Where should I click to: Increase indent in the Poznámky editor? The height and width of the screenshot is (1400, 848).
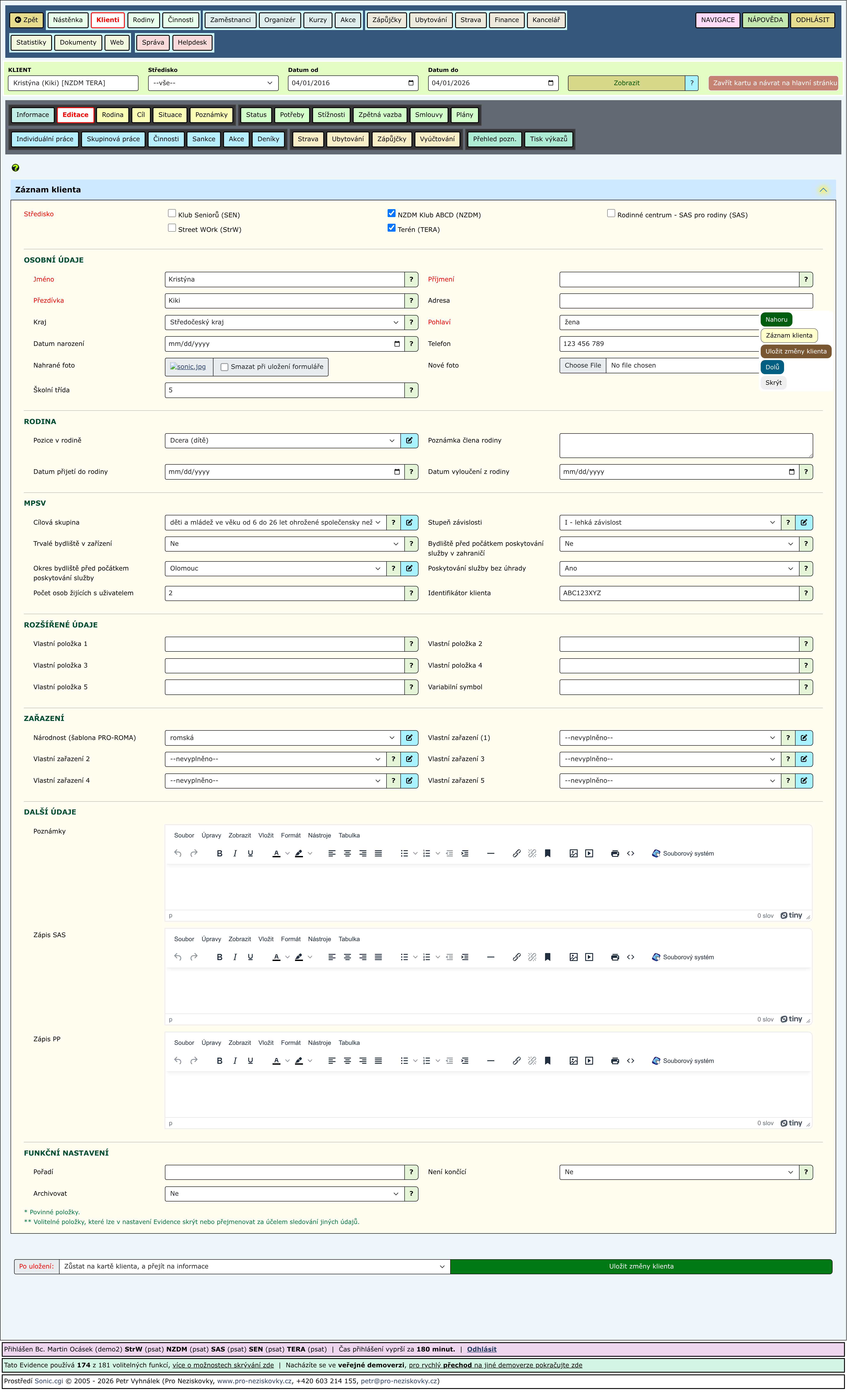(465, 853)
